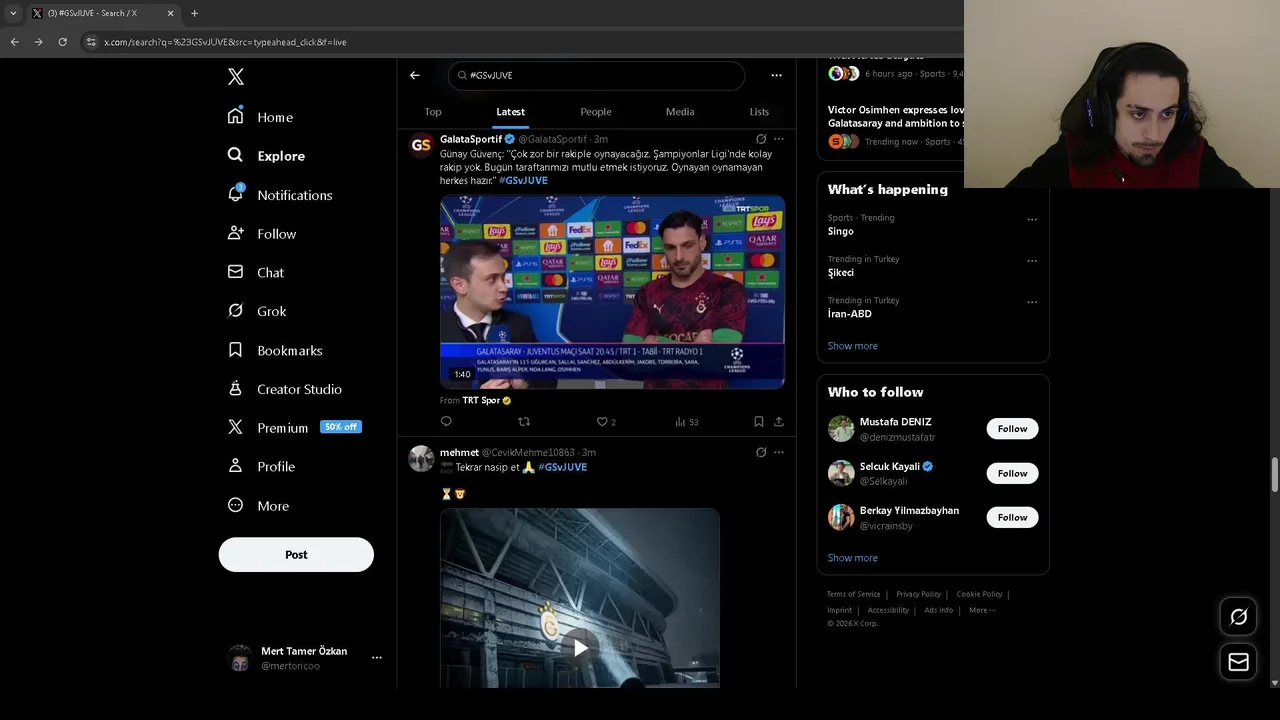This screenshot has width=1280, height=720.
Task: Open the floating Grok button
Action: tap(1238, 617)
